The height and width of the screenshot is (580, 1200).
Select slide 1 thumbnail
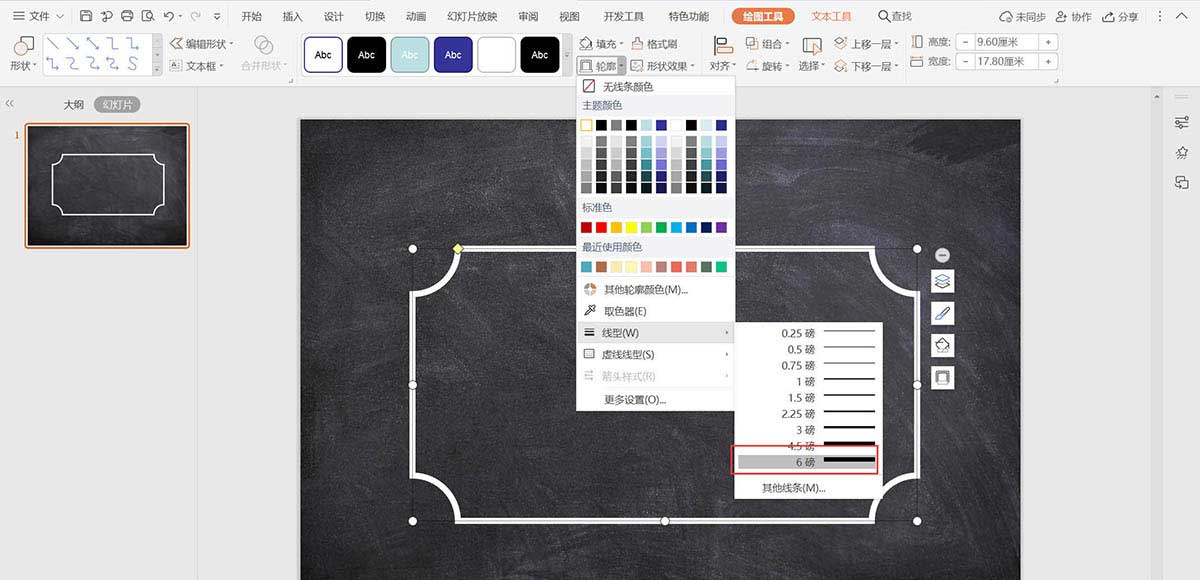point(107,185)
